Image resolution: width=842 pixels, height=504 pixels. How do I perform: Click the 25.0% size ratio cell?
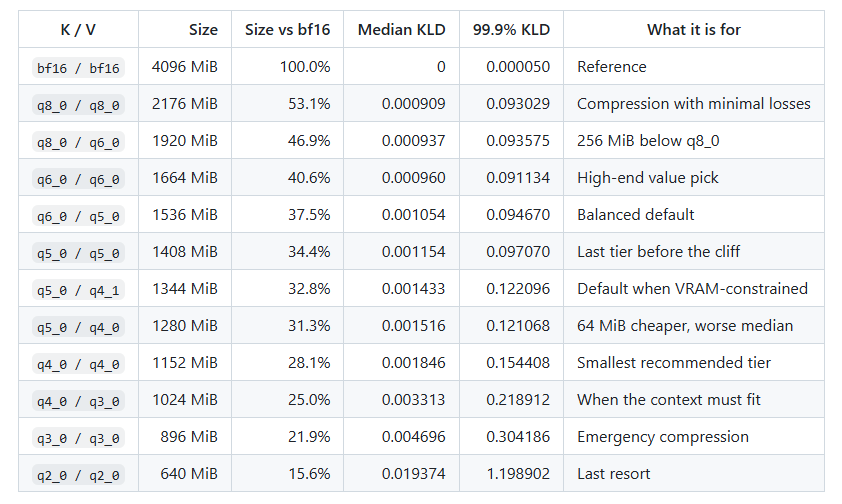click(x=309, y=400)
